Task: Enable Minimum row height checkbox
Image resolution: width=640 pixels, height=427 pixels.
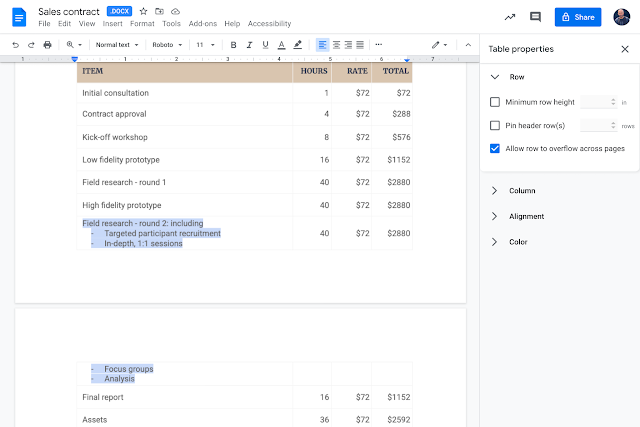Action: (495, 102)
